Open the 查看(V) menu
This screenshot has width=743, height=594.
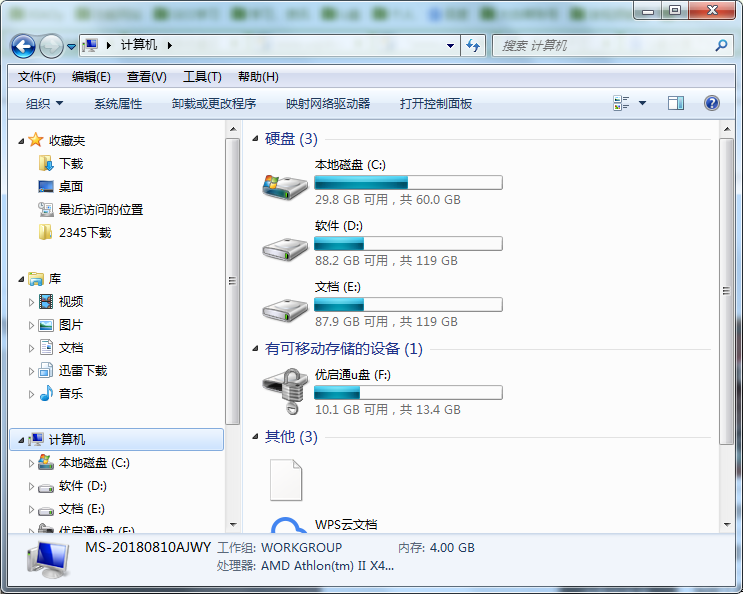coord(146,77)
